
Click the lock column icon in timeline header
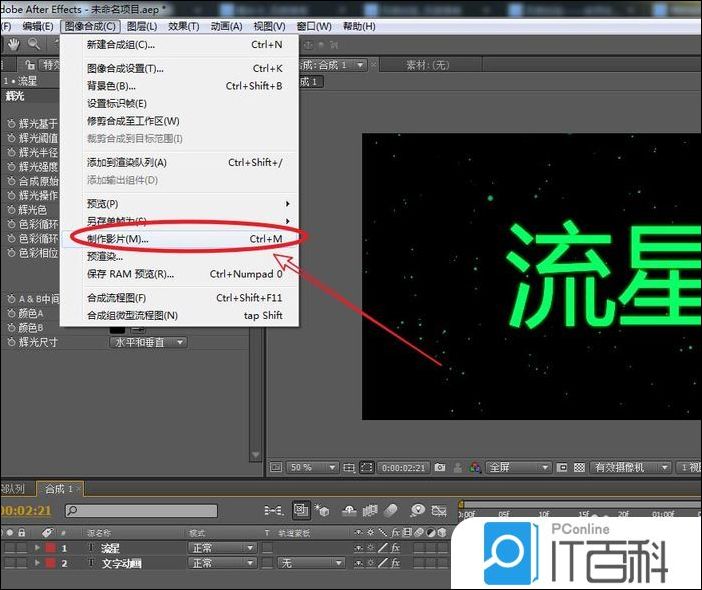click(21, 533)
